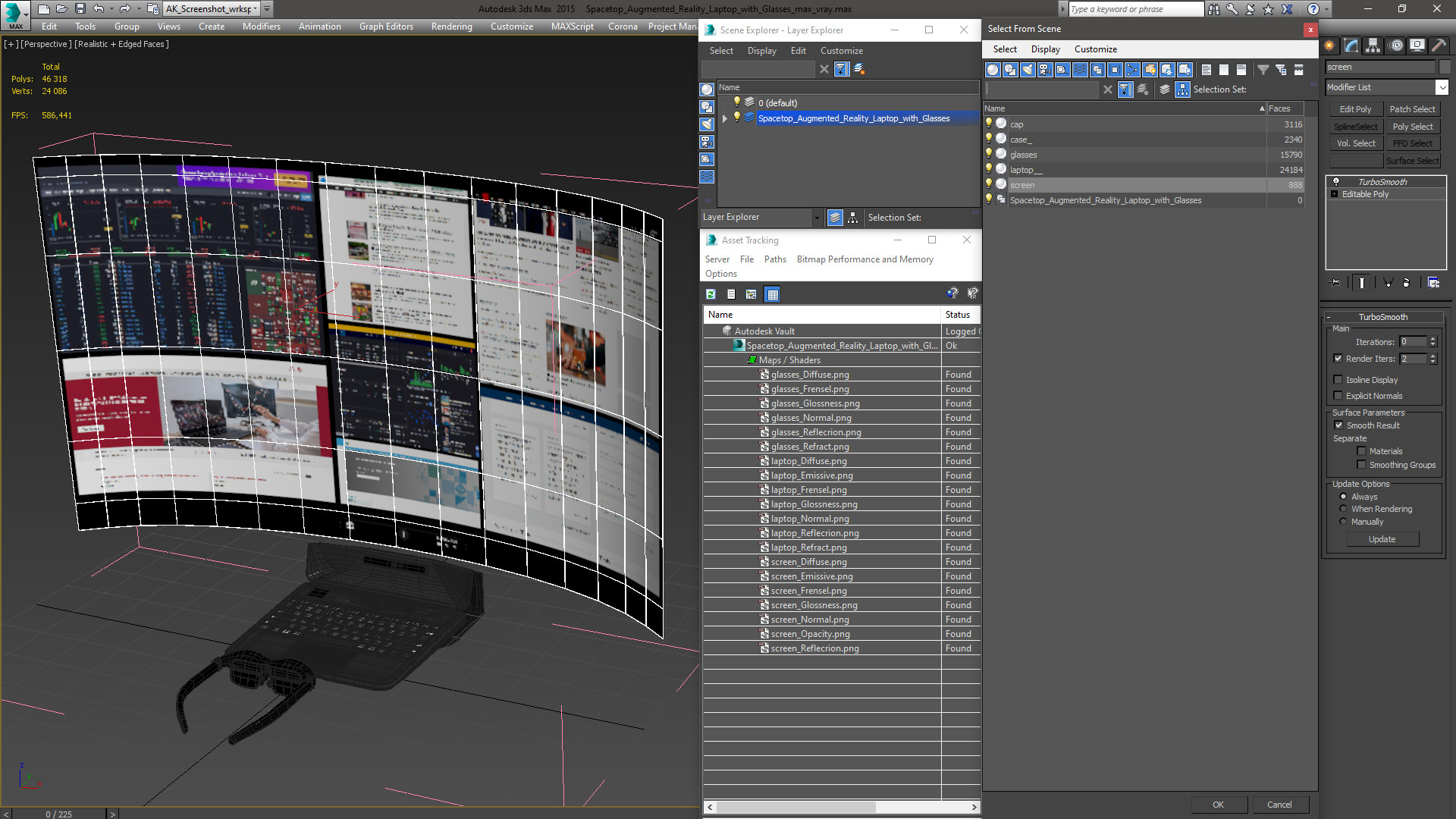Click Tree View icon in Asset Tracking toolbar
Screen dimensions: 1456x819
[x=752, y=294]
